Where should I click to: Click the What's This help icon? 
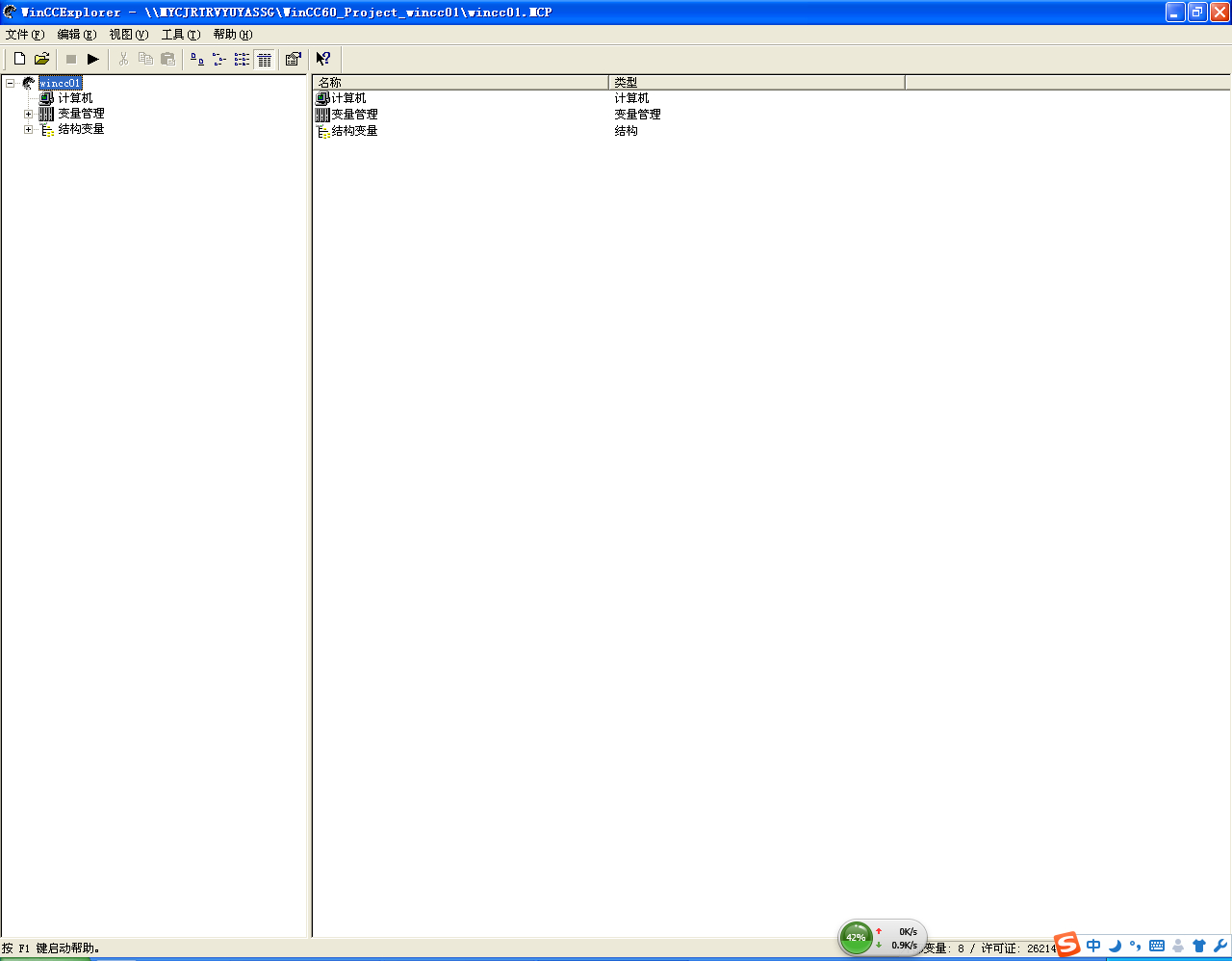[323, 59]
